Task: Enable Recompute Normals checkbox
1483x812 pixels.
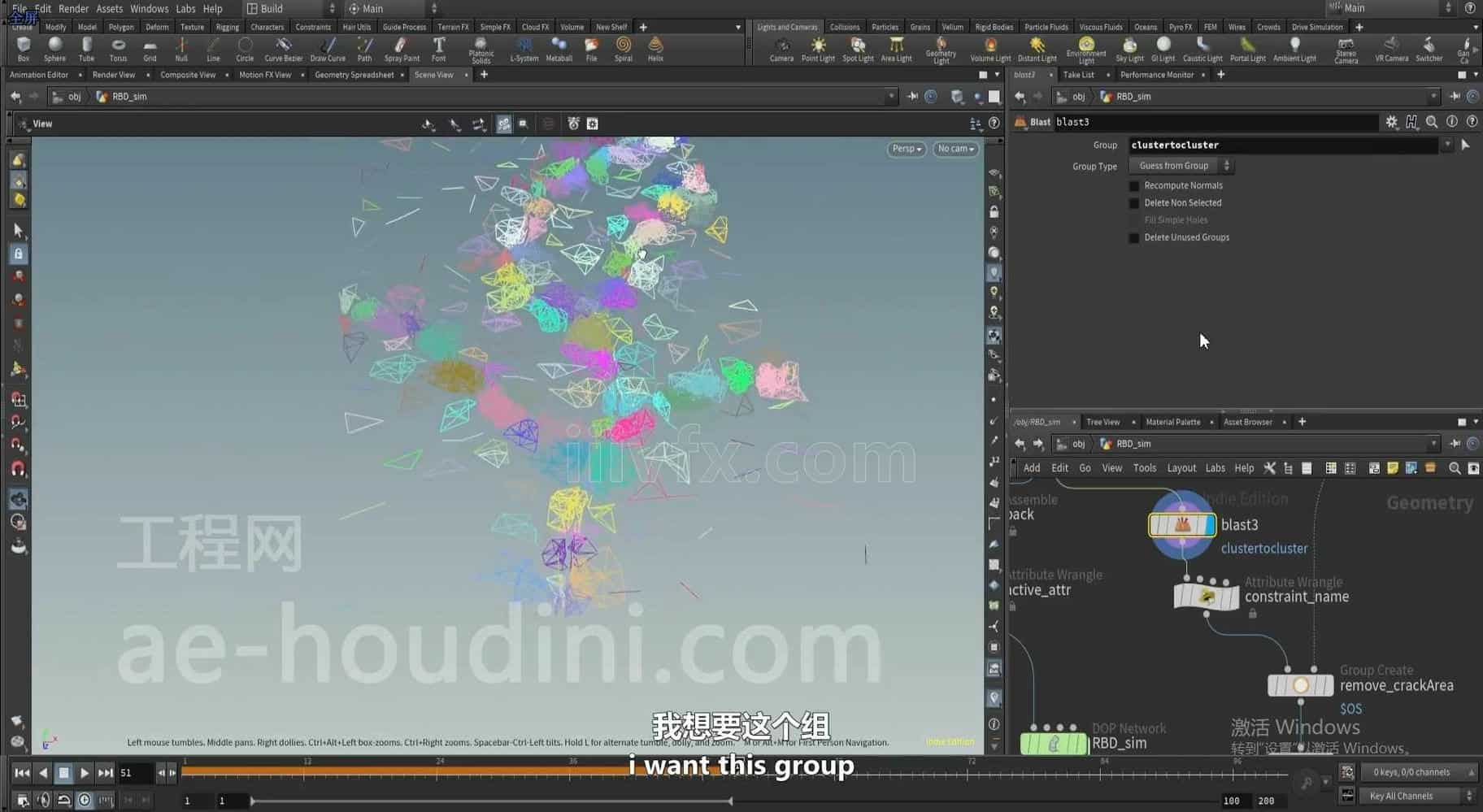Action: pyautogui.click(x=1134, y=186)
